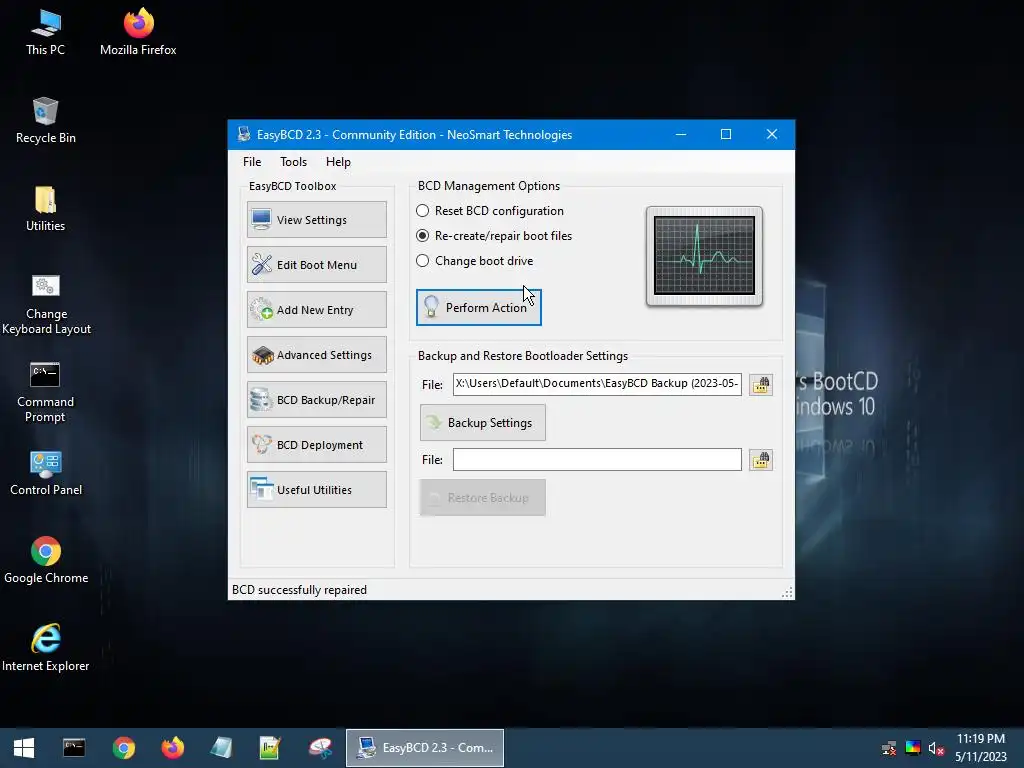1024x768 pixels.
Task: Open This PC desktop icon
Action: (x=46, y=32)
